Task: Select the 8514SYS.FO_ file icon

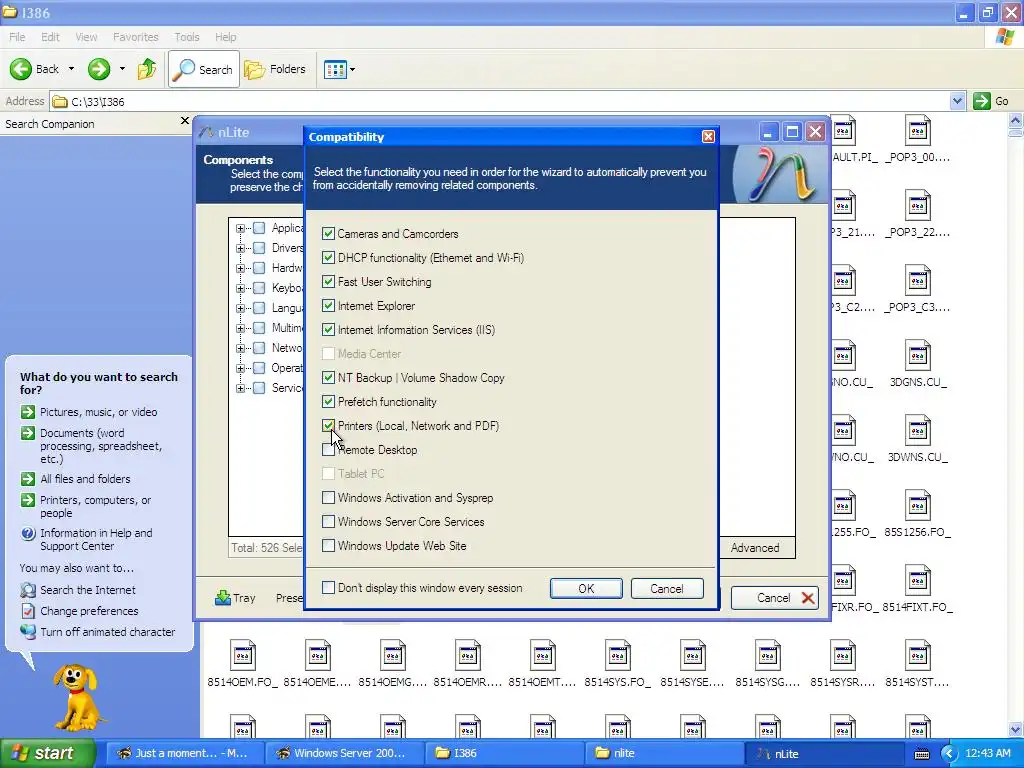Action: pos(618,655)
